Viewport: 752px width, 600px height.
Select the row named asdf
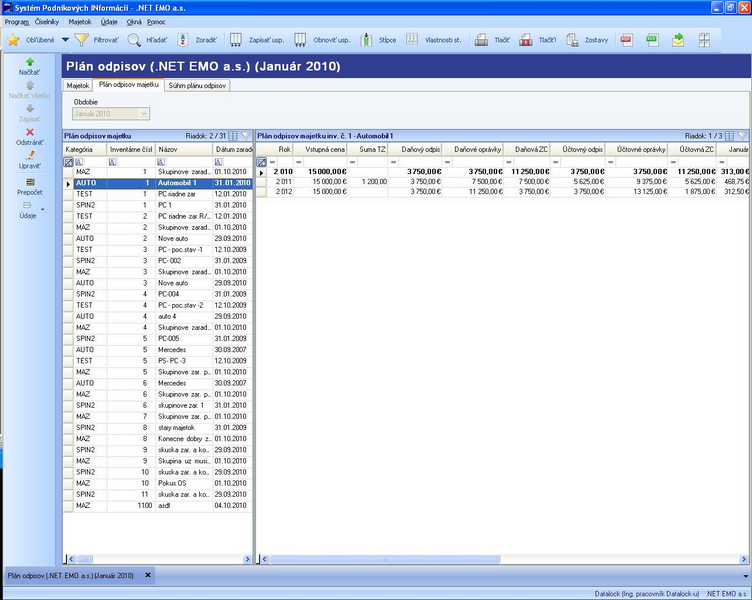[x=158, y=506]
